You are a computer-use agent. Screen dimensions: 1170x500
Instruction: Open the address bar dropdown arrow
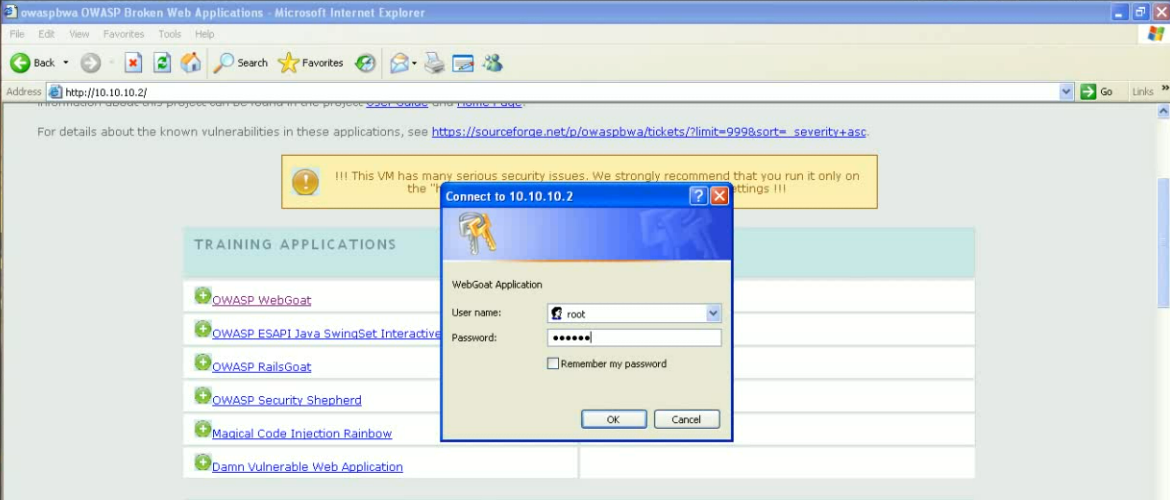[x=1066, y=92]
